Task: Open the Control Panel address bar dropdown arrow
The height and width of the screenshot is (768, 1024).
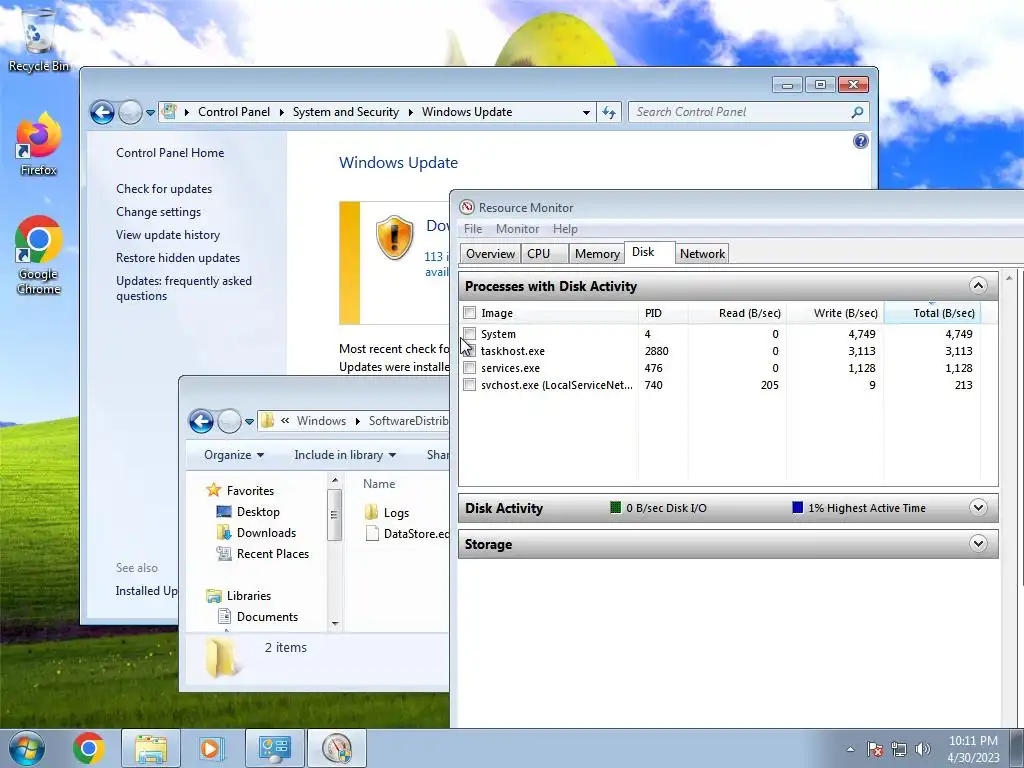Action: click(586, 112)
